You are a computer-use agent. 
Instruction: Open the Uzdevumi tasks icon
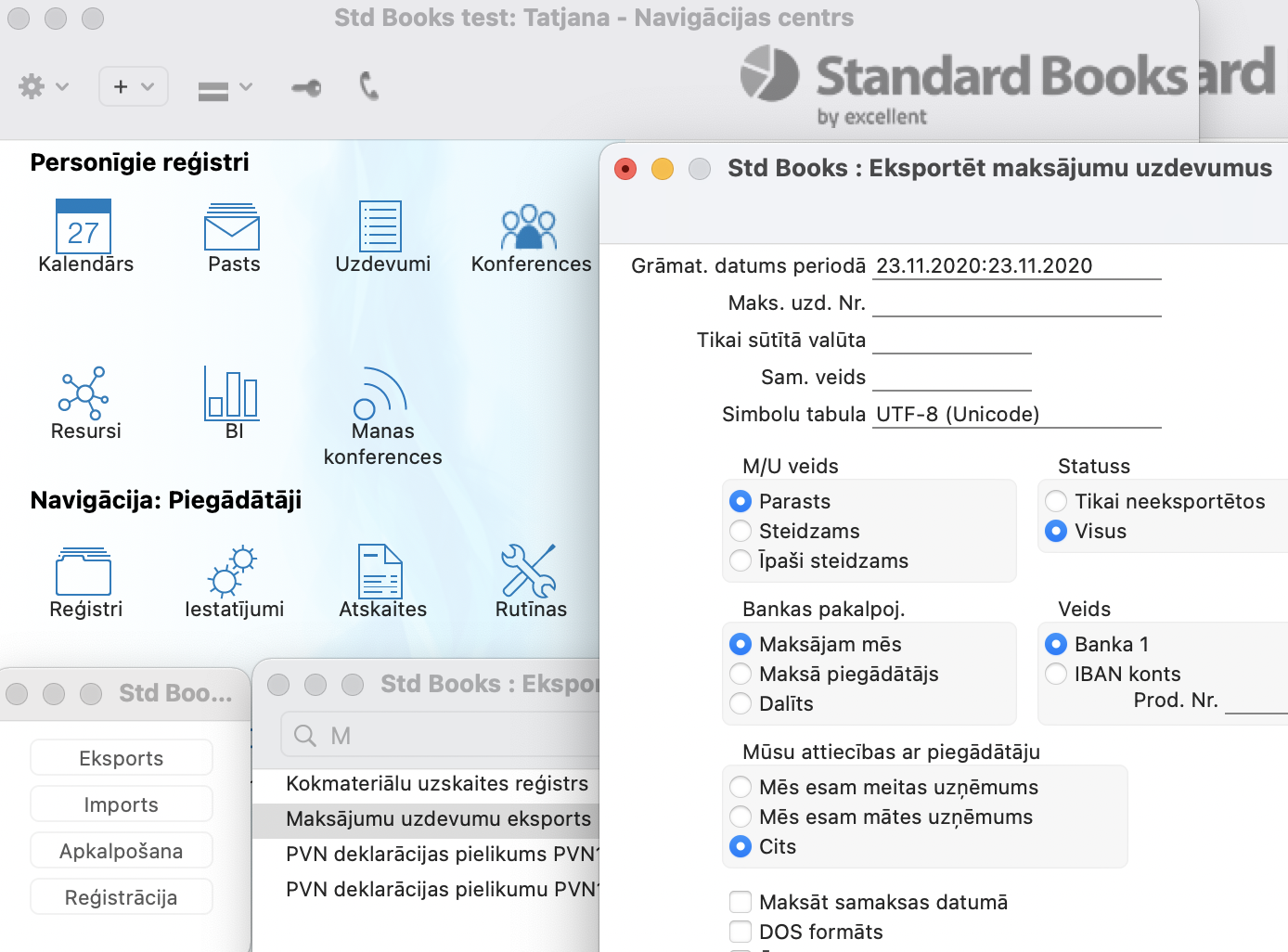[380, 227]
